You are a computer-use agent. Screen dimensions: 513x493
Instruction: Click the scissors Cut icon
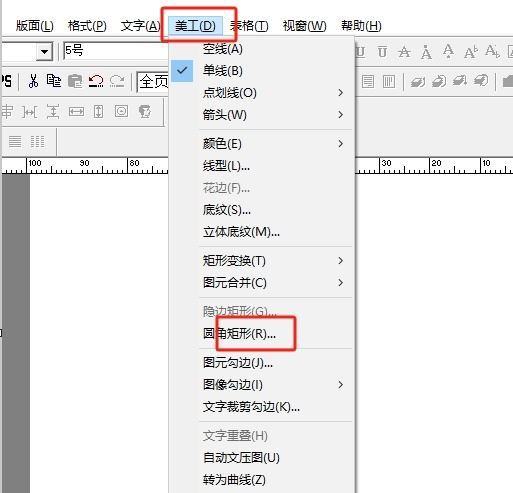pyautogui.click(x=33, y=81)
